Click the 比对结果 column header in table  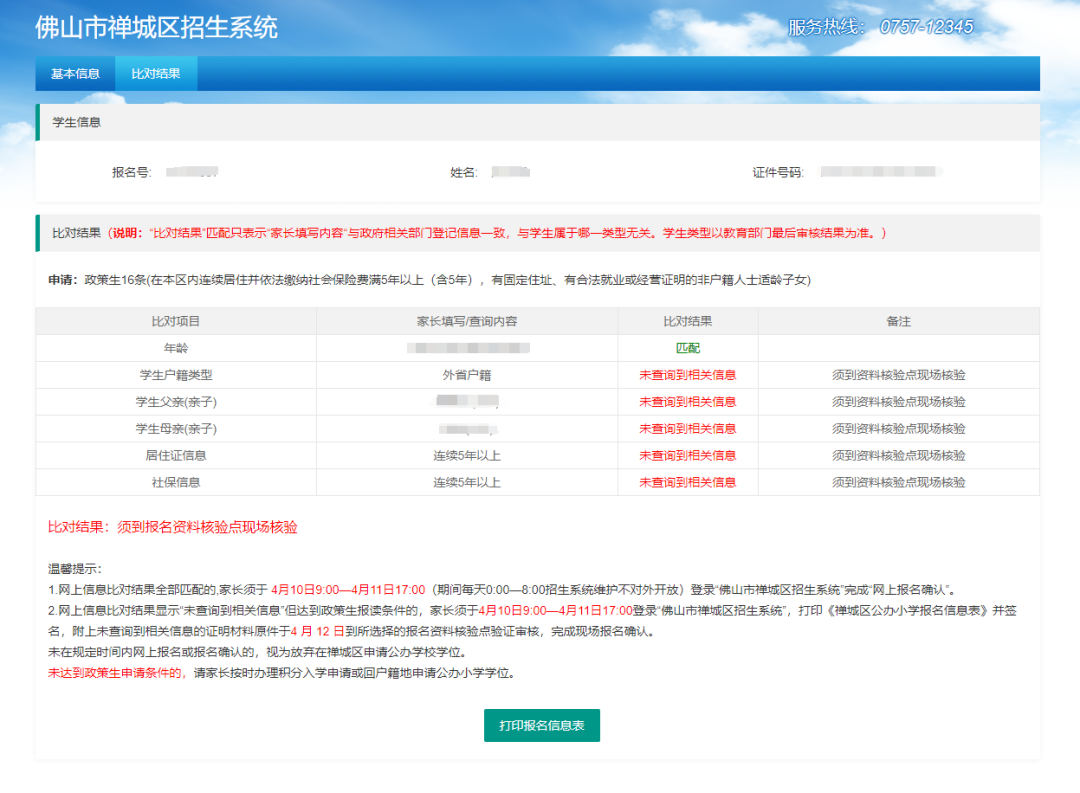[x=687, y=321]
